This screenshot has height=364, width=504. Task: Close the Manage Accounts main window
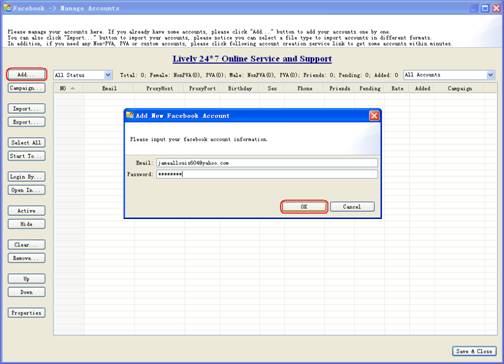pos(496,8)
